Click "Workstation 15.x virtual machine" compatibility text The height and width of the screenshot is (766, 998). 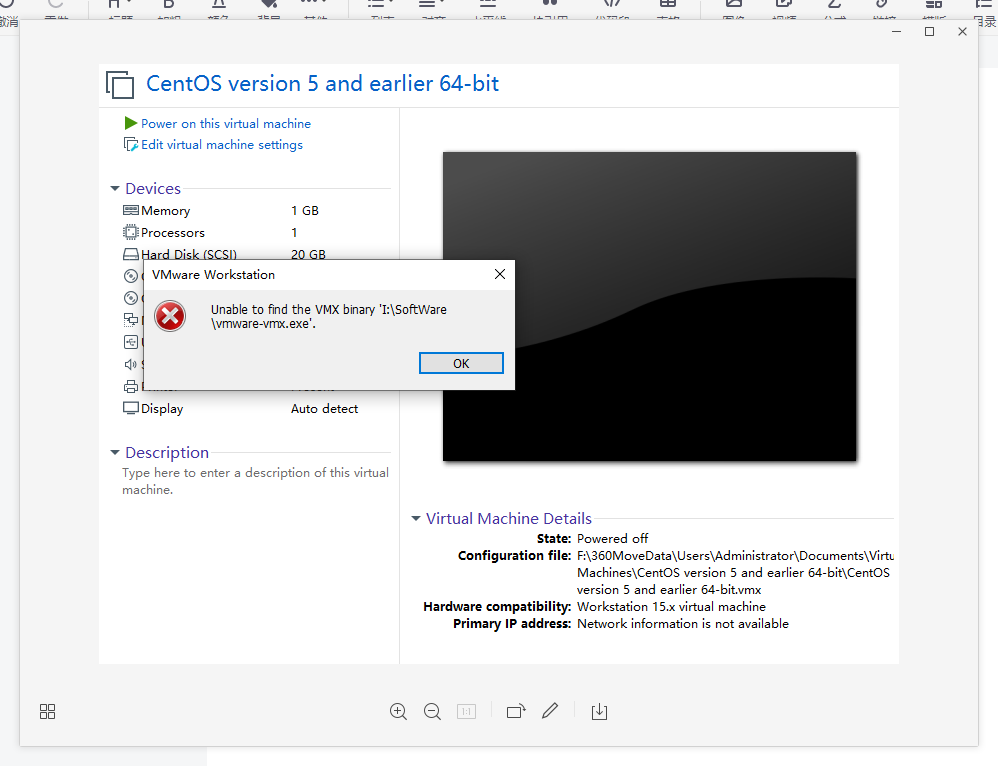pos(671,606)
